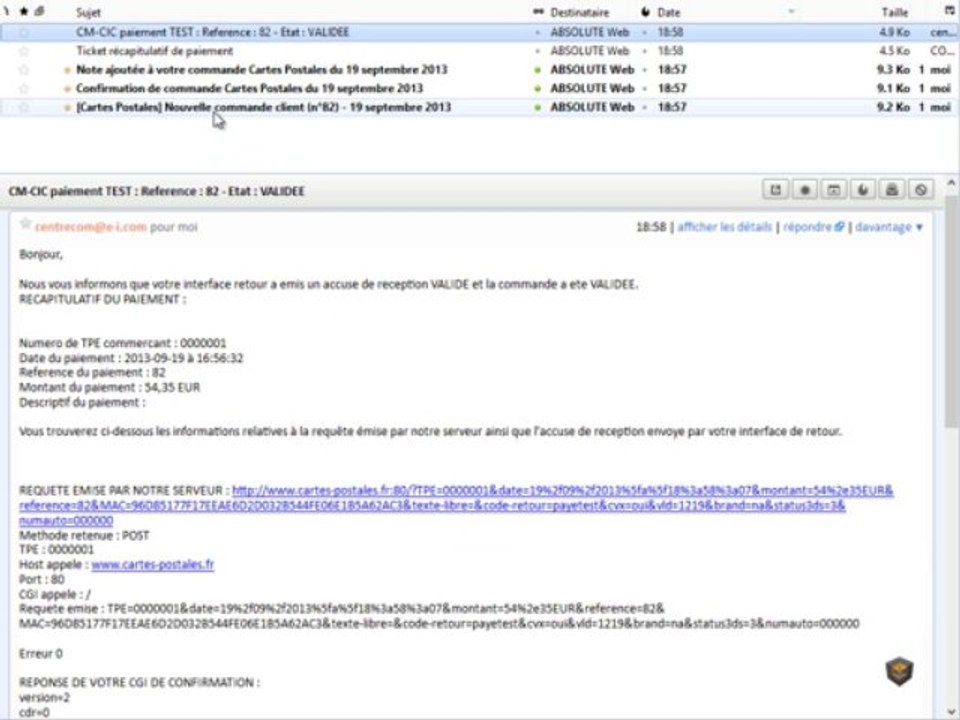Click the reply-all icon beside 'répondre'
The width and height of the screenshot is (960, 720).
coord(839,227)
